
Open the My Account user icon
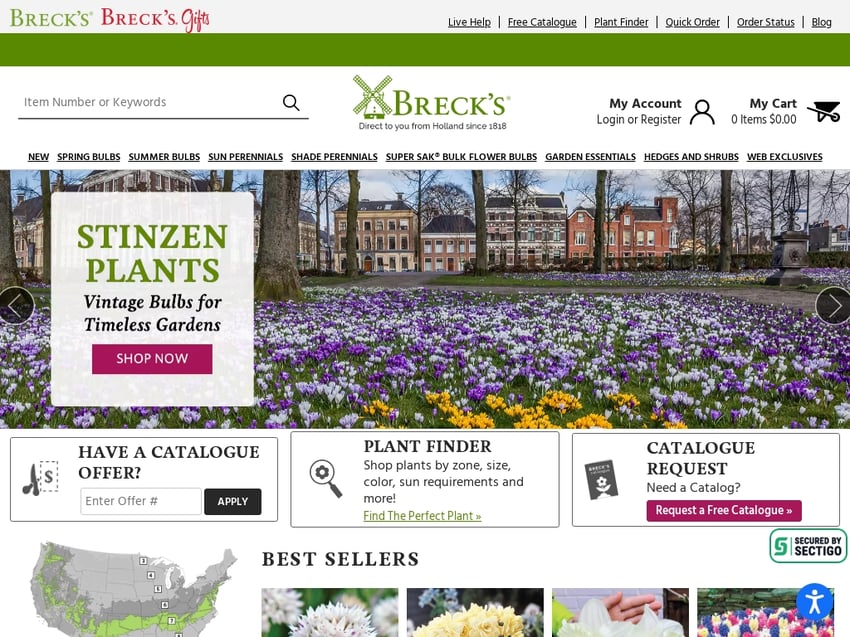(x=702, y=112)
